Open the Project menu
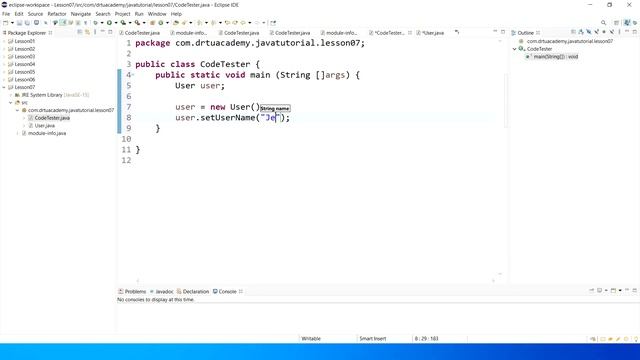The image size is (640, 360). point(122,14)
